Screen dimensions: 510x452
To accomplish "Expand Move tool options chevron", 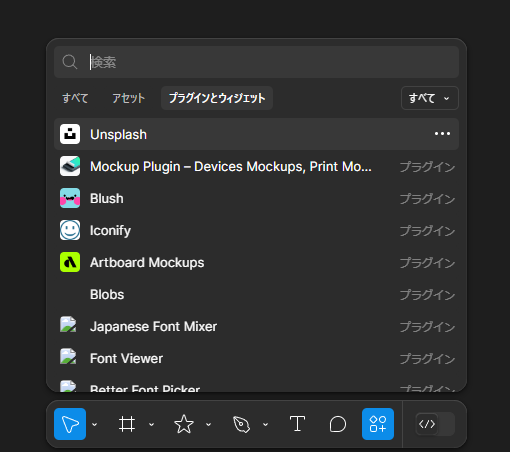I will click(95, 424).
